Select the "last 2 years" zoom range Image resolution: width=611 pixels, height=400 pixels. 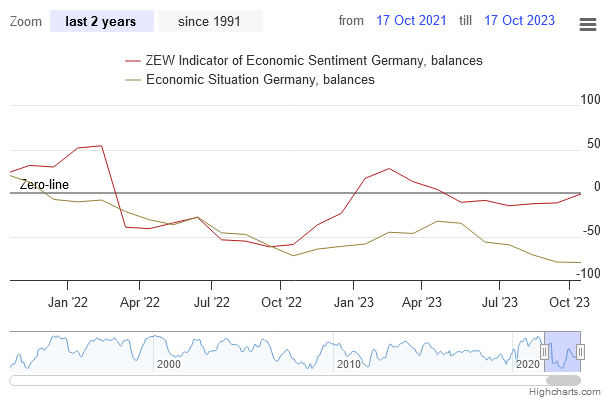coord(101,21)
